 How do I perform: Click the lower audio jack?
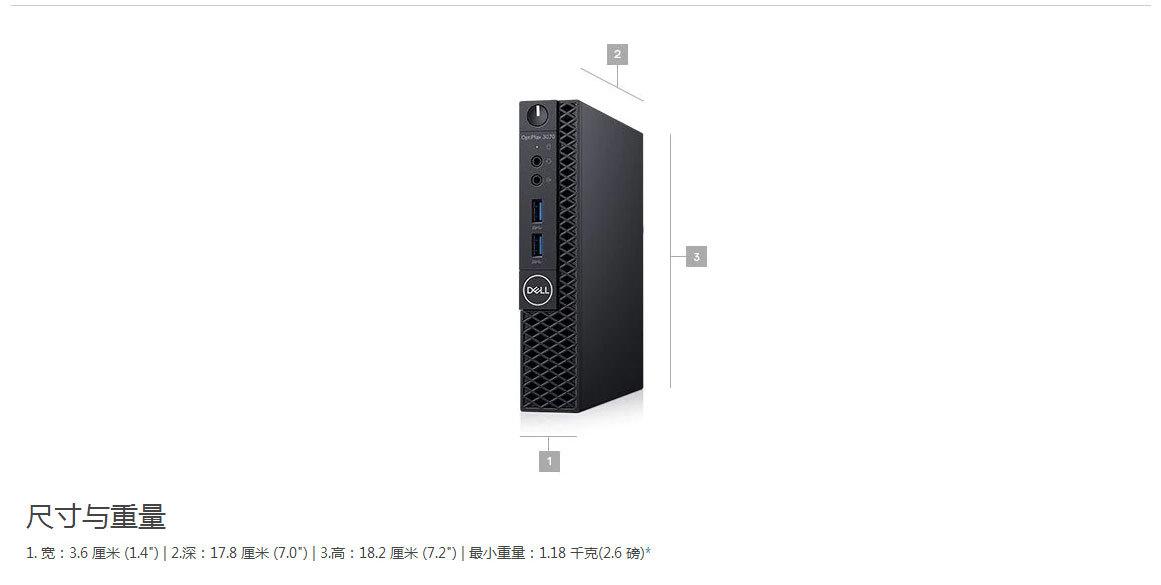(x=537, y=179)
